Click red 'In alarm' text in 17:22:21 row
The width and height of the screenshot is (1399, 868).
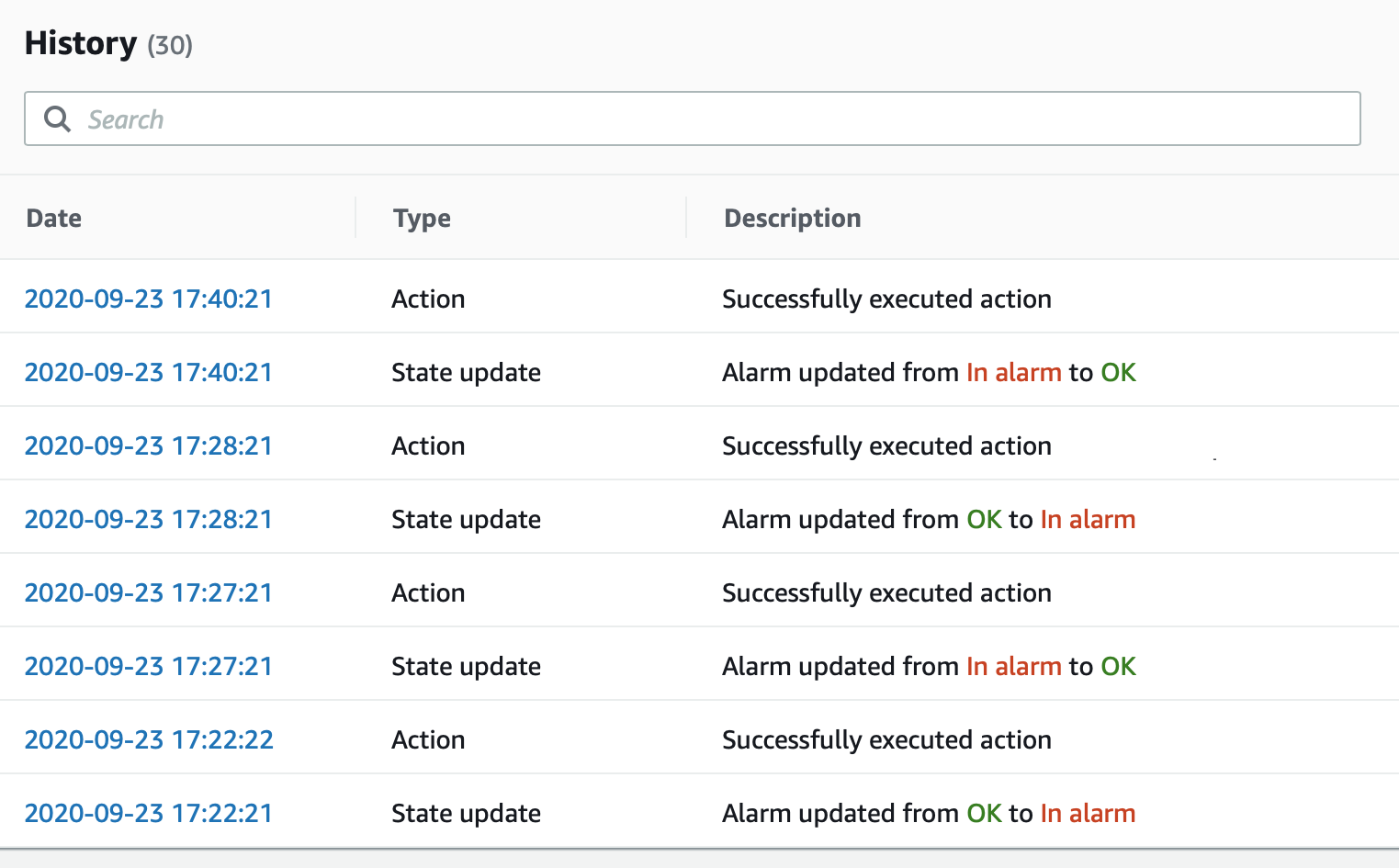1088,814
